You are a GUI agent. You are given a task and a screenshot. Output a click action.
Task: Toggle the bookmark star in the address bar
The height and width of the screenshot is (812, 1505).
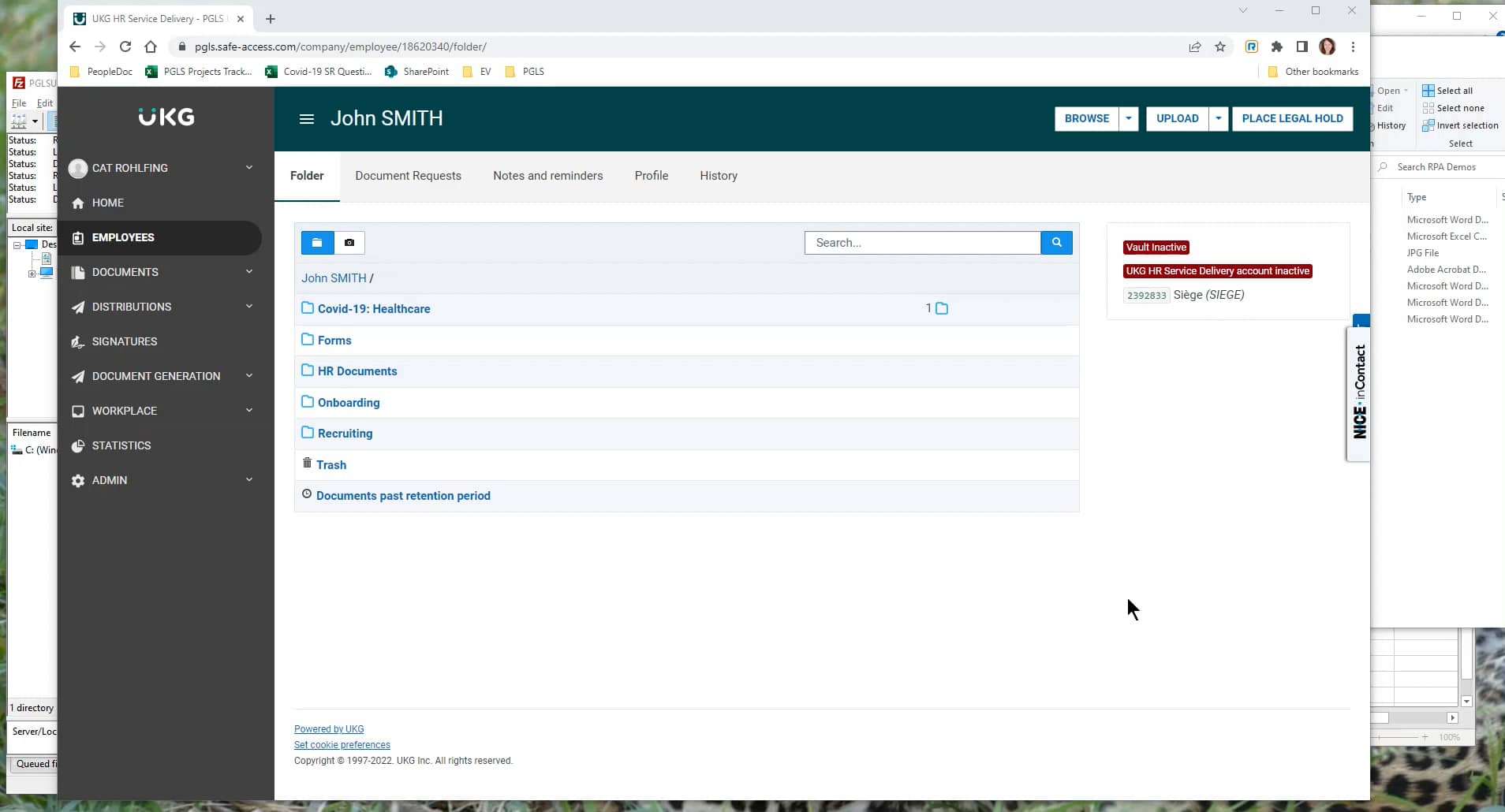tap(1219, 47)
